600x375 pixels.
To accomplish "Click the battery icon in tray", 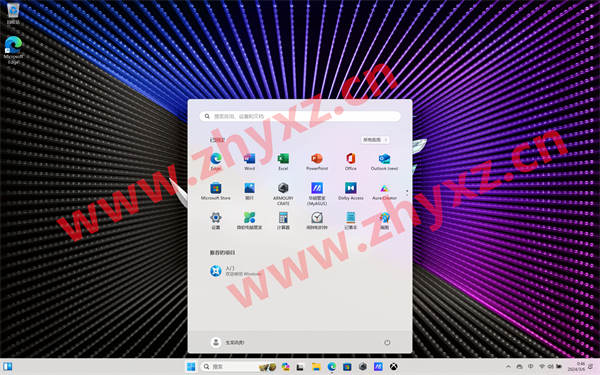I will click(559, 367).
